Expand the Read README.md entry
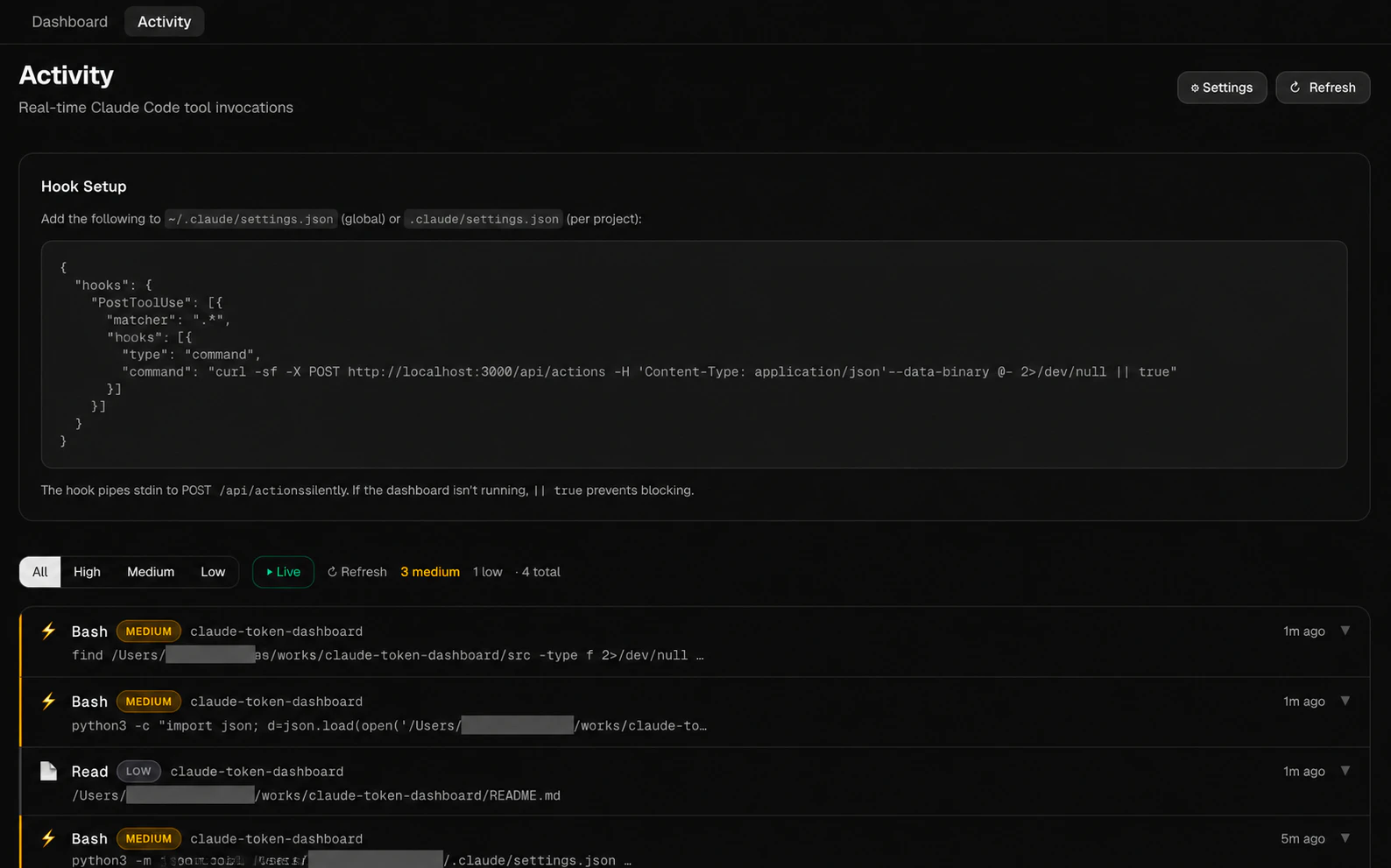This screenshot has height=868, width=1391. (x=1345, y=771)
